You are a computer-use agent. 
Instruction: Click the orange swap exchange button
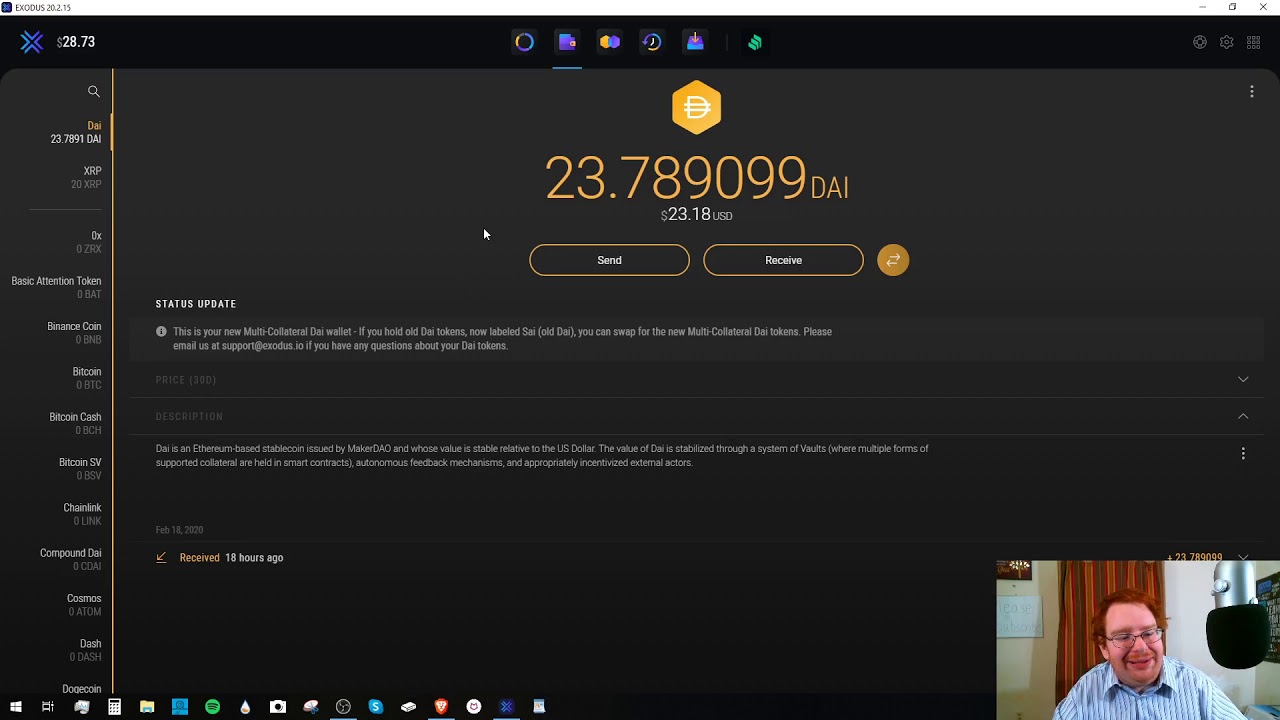(x=893, y=260)
